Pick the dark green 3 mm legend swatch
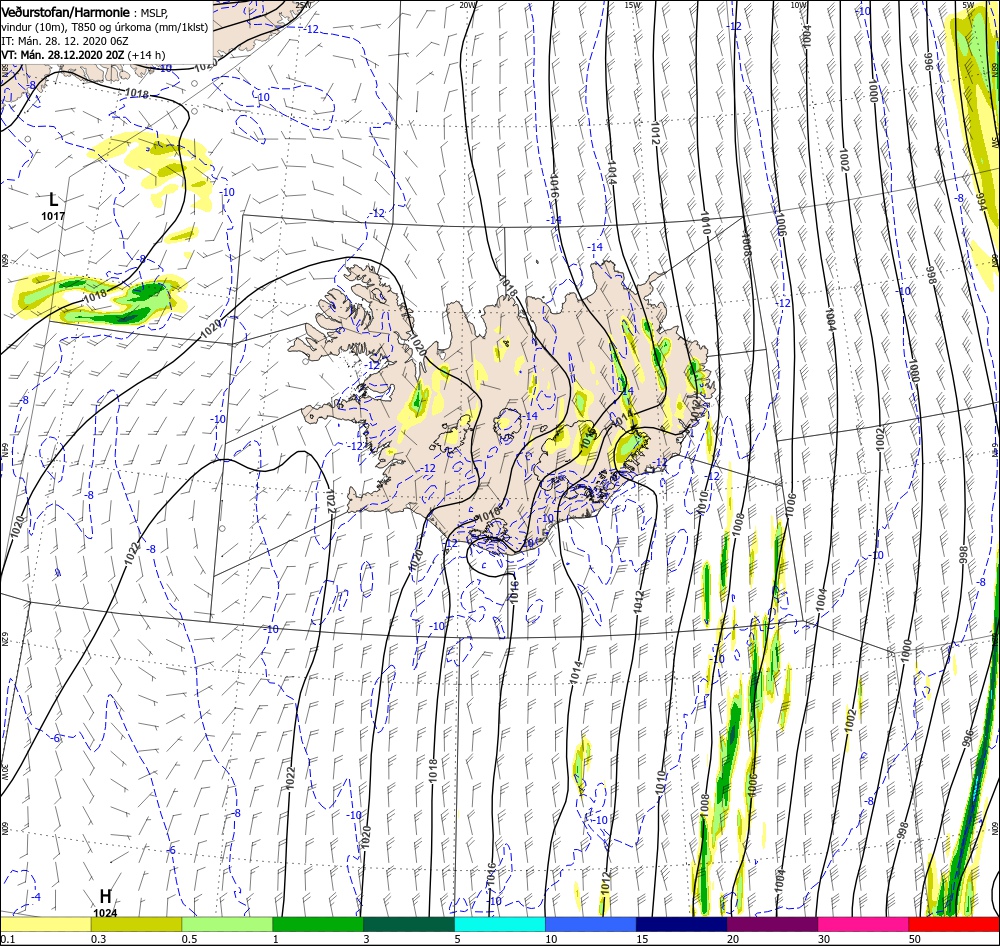Screen dimensions: 1000x946 pyautogui.click(x=409, y=924)
